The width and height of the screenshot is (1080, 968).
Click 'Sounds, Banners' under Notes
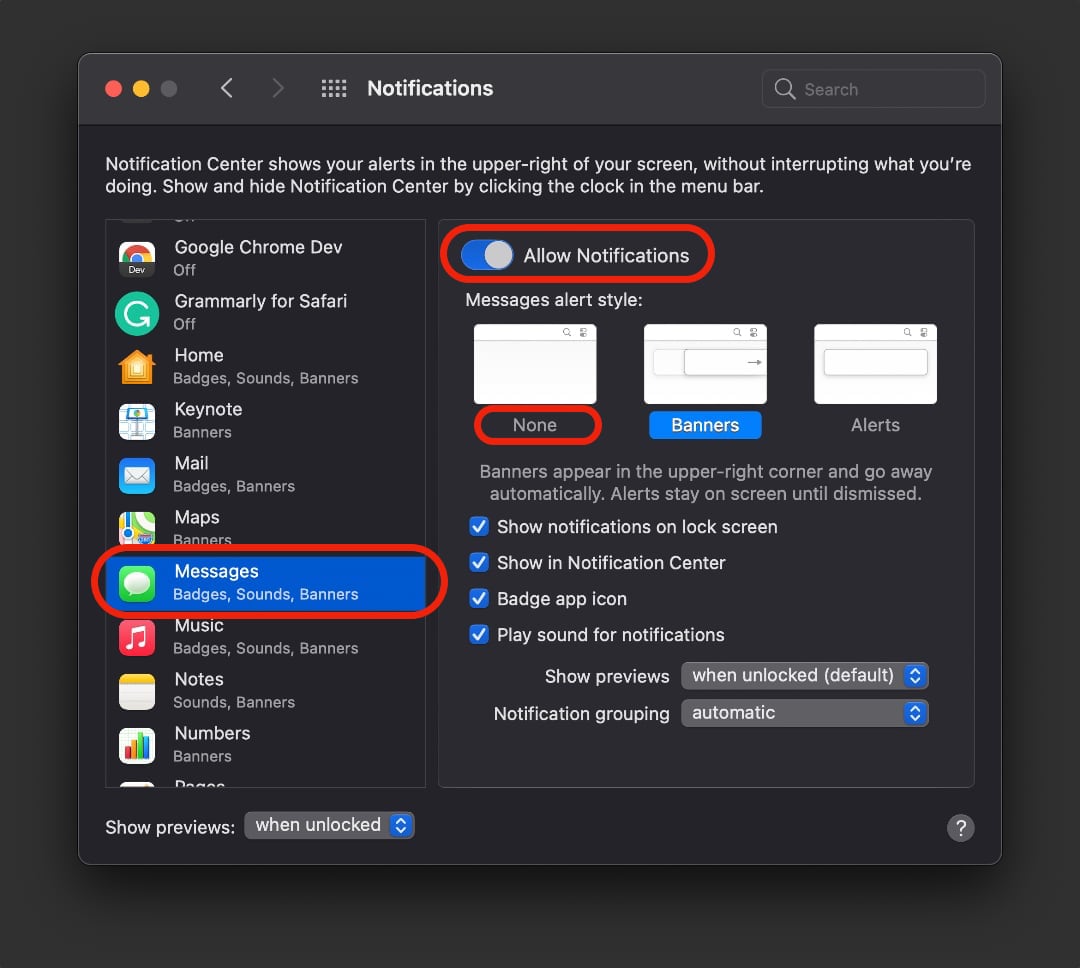pos(233,702)
